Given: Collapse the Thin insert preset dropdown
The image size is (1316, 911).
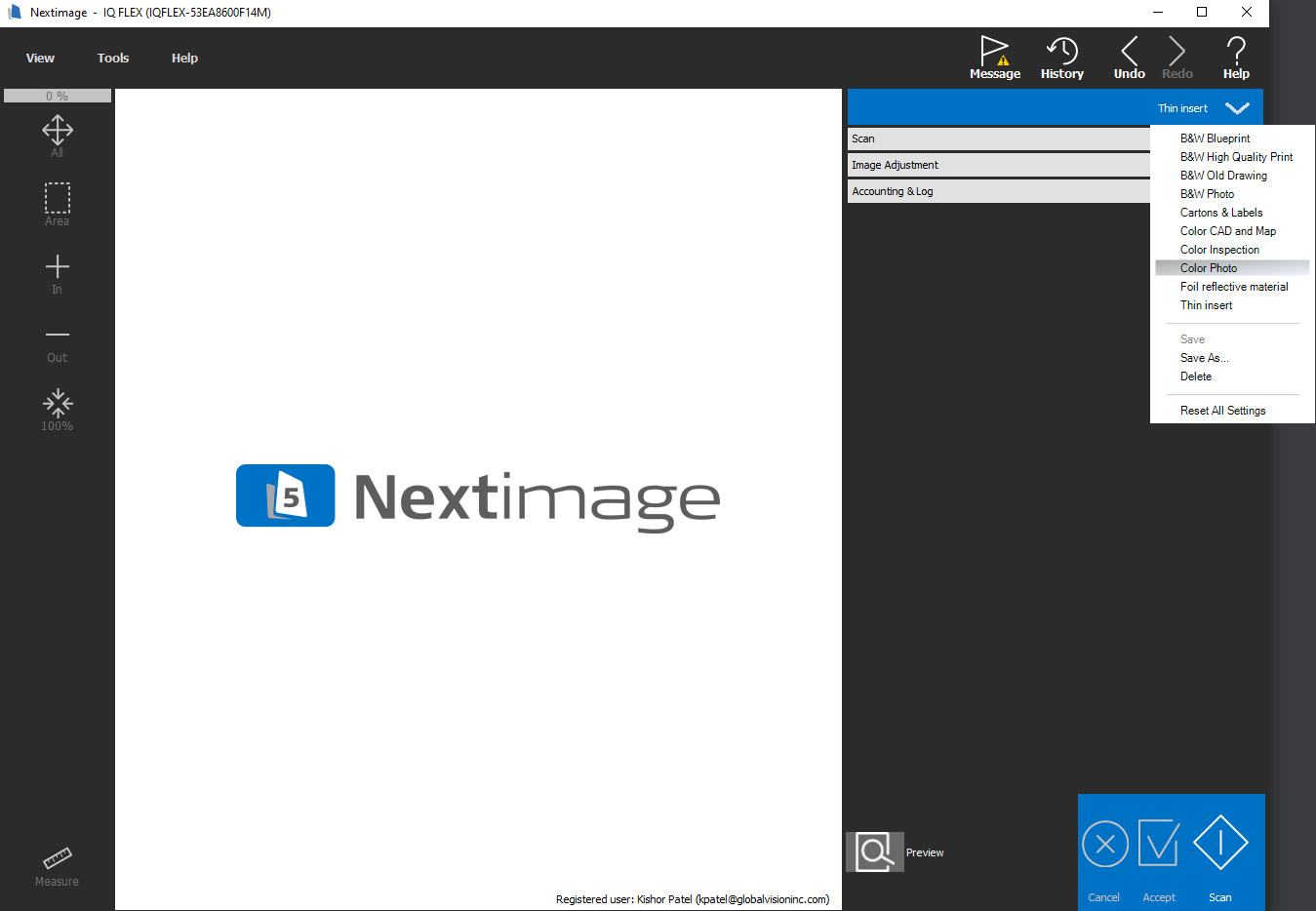Looking at the screenshot, I should coord(1237,108).
